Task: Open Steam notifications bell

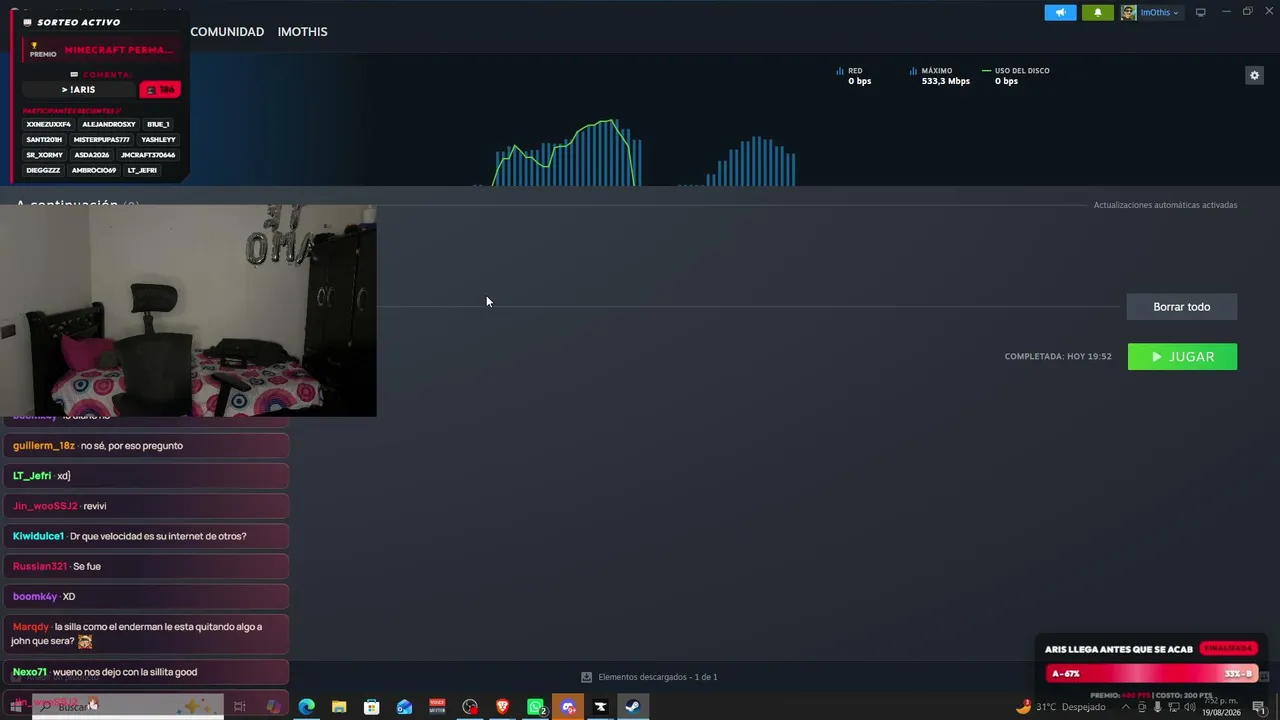Action: 1097,13
